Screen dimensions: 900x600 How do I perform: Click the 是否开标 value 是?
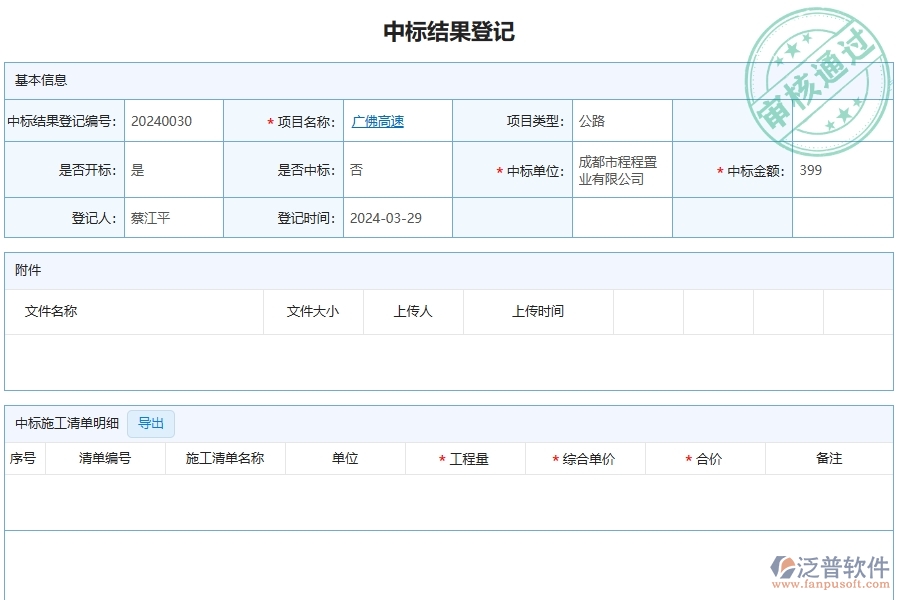point(138,169)
